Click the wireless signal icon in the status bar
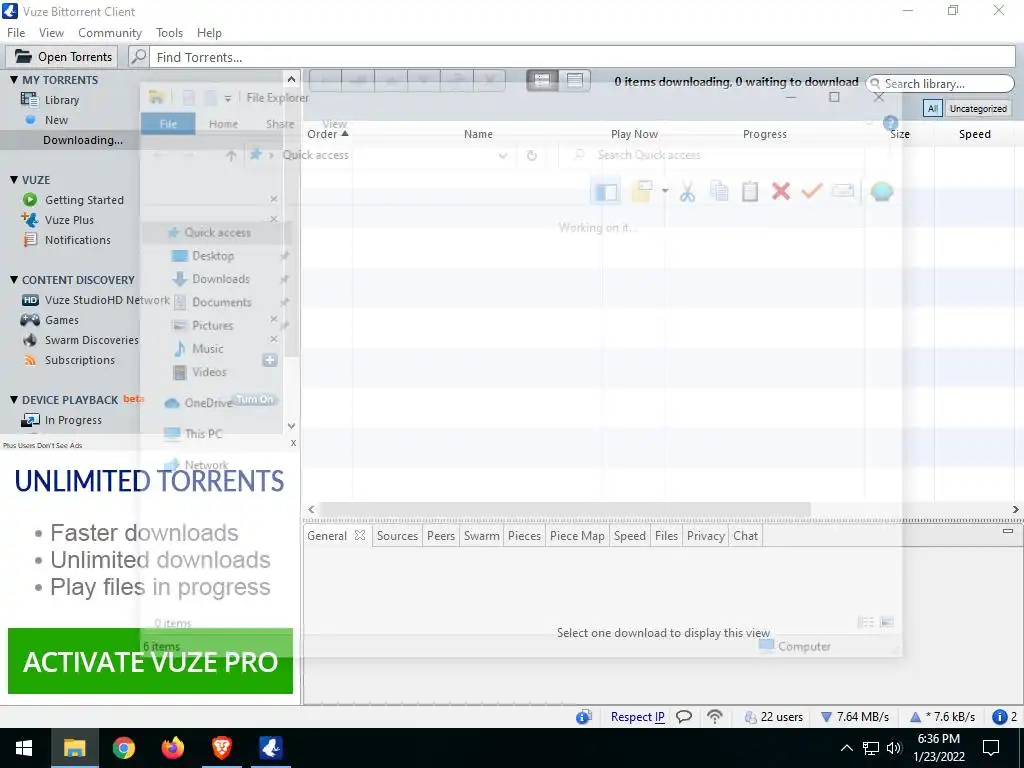This screenshot has height=768, width=1024. point(715,716)
